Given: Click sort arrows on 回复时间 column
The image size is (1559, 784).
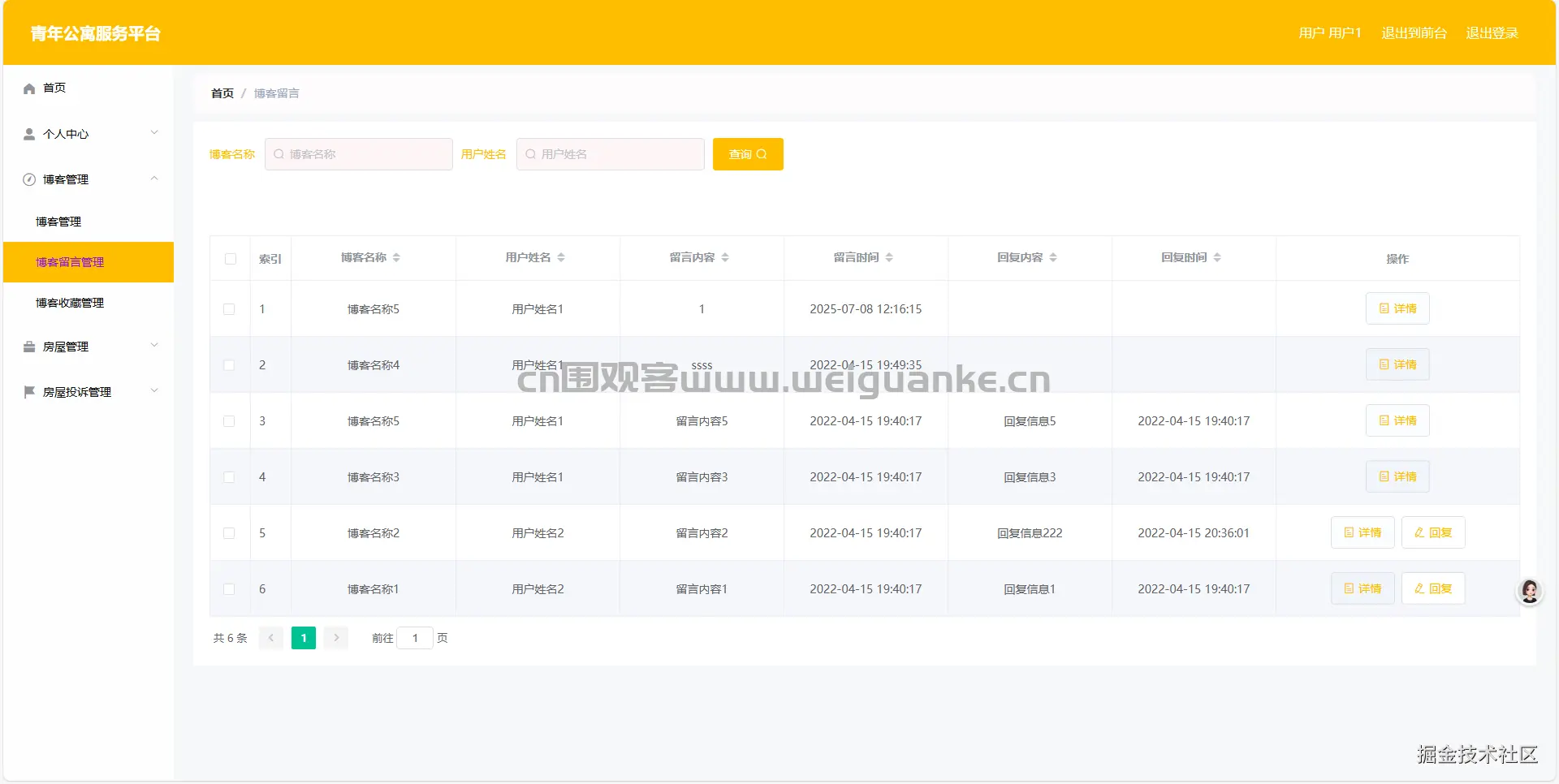Looking at the screenshot, I should (x=1217, y=257).
